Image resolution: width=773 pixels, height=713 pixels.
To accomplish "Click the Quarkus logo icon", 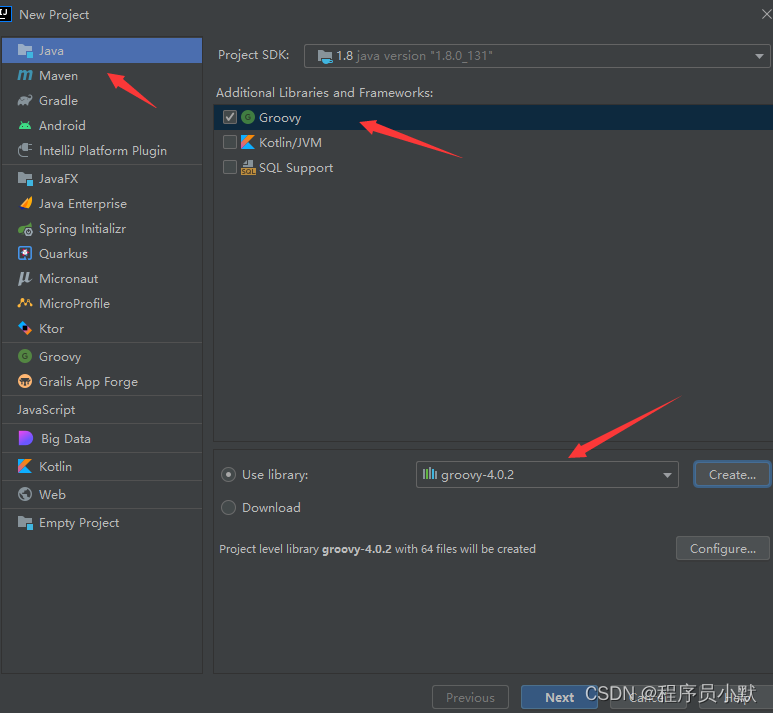I will coord(25,253).
